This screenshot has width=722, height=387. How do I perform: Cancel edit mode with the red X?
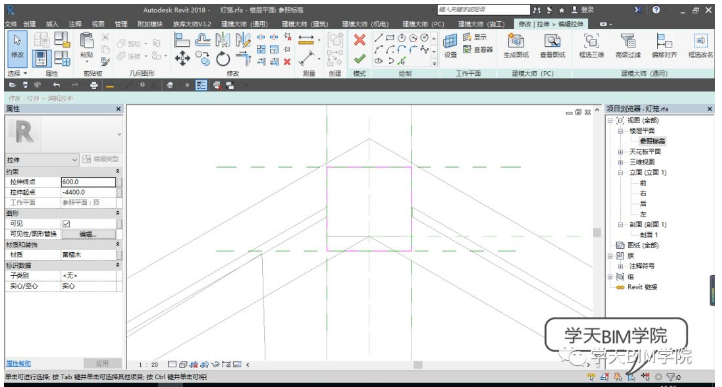click(x=360, y=40)
